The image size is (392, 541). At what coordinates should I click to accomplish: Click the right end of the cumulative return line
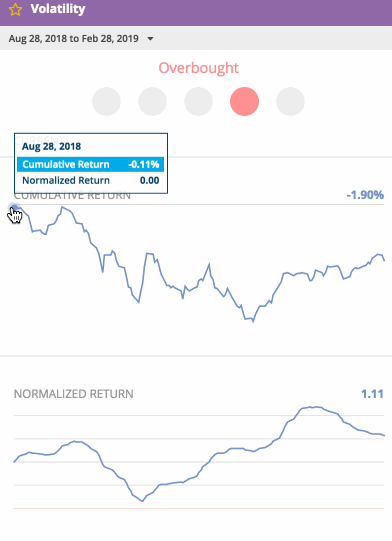coord(384,260)
